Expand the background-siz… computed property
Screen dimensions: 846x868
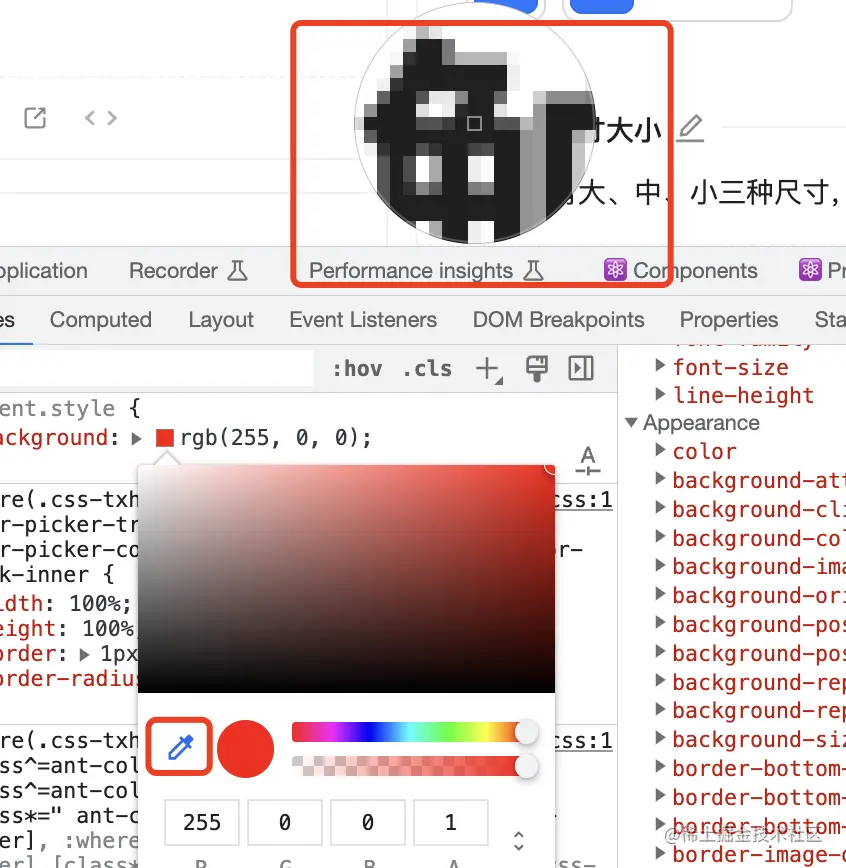point(660,737)
